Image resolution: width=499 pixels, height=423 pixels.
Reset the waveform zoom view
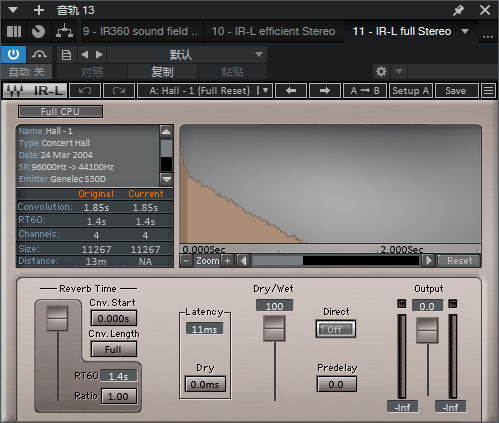pos(460,261)
